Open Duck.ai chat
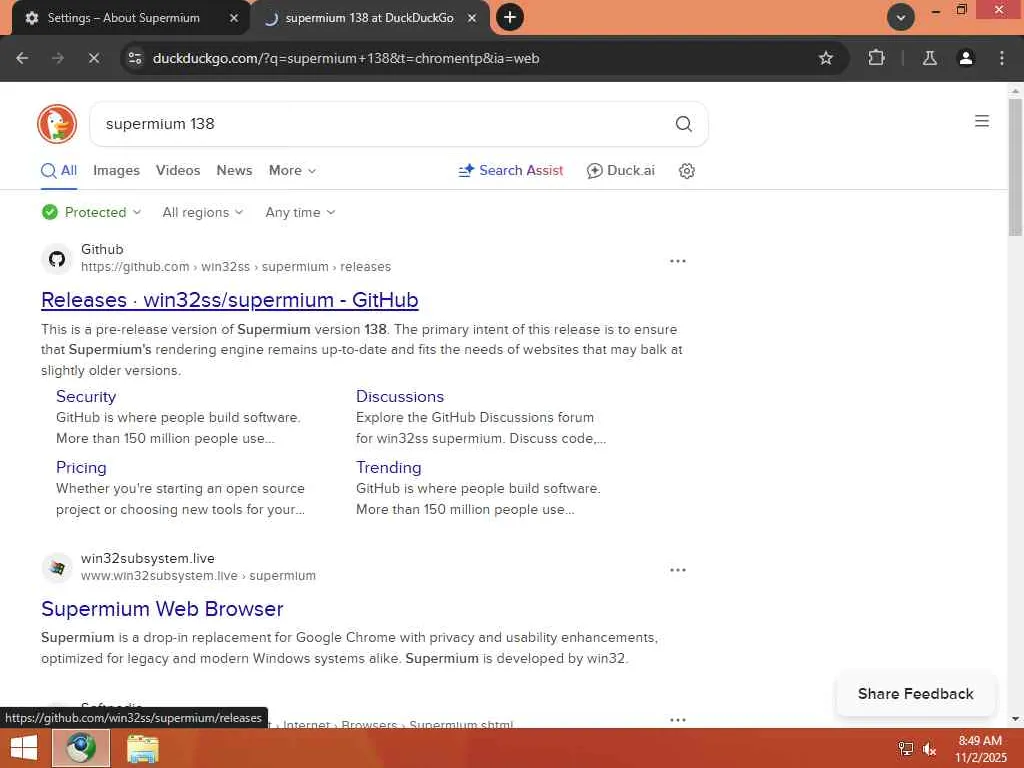The image size is (1024, 768). coord(620,170)
